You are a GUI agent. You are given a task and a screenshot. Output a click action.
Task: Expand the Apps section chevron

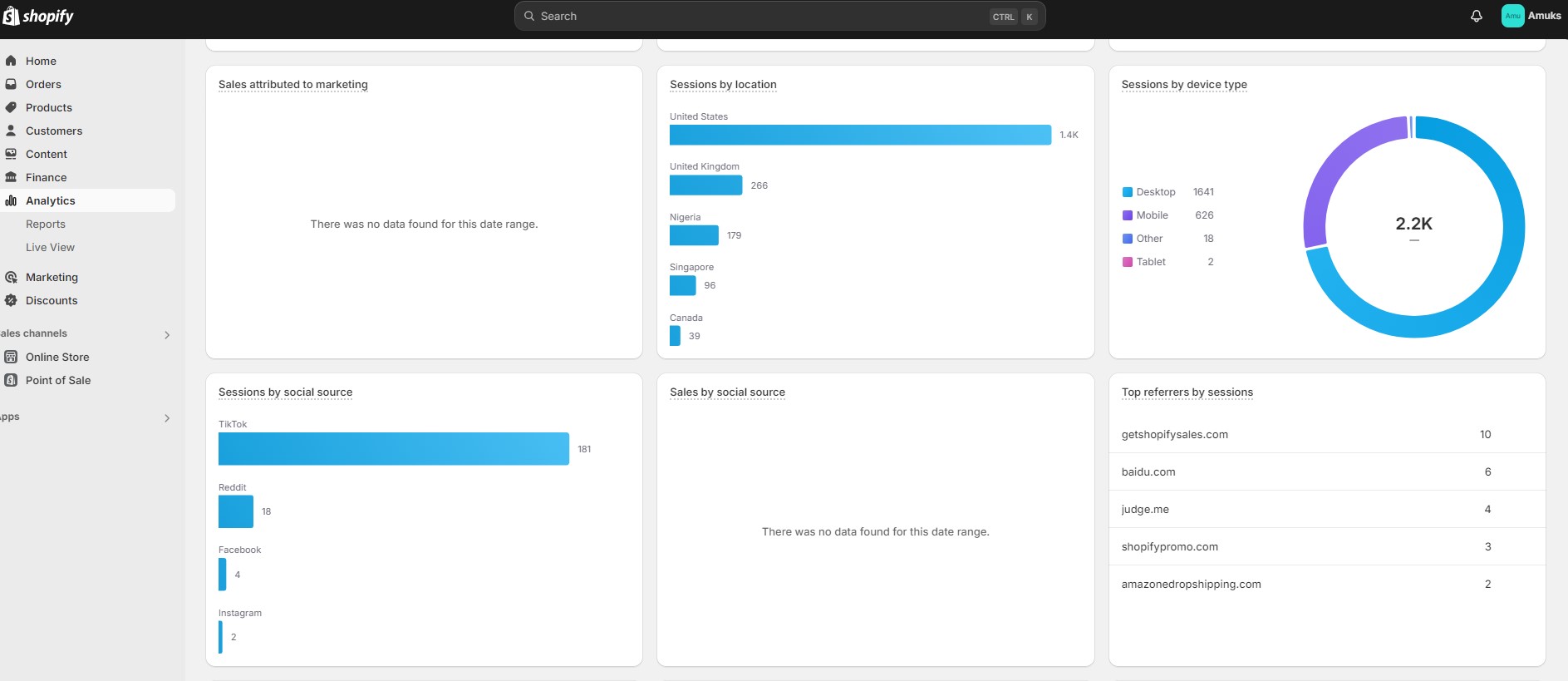point(167,417)
